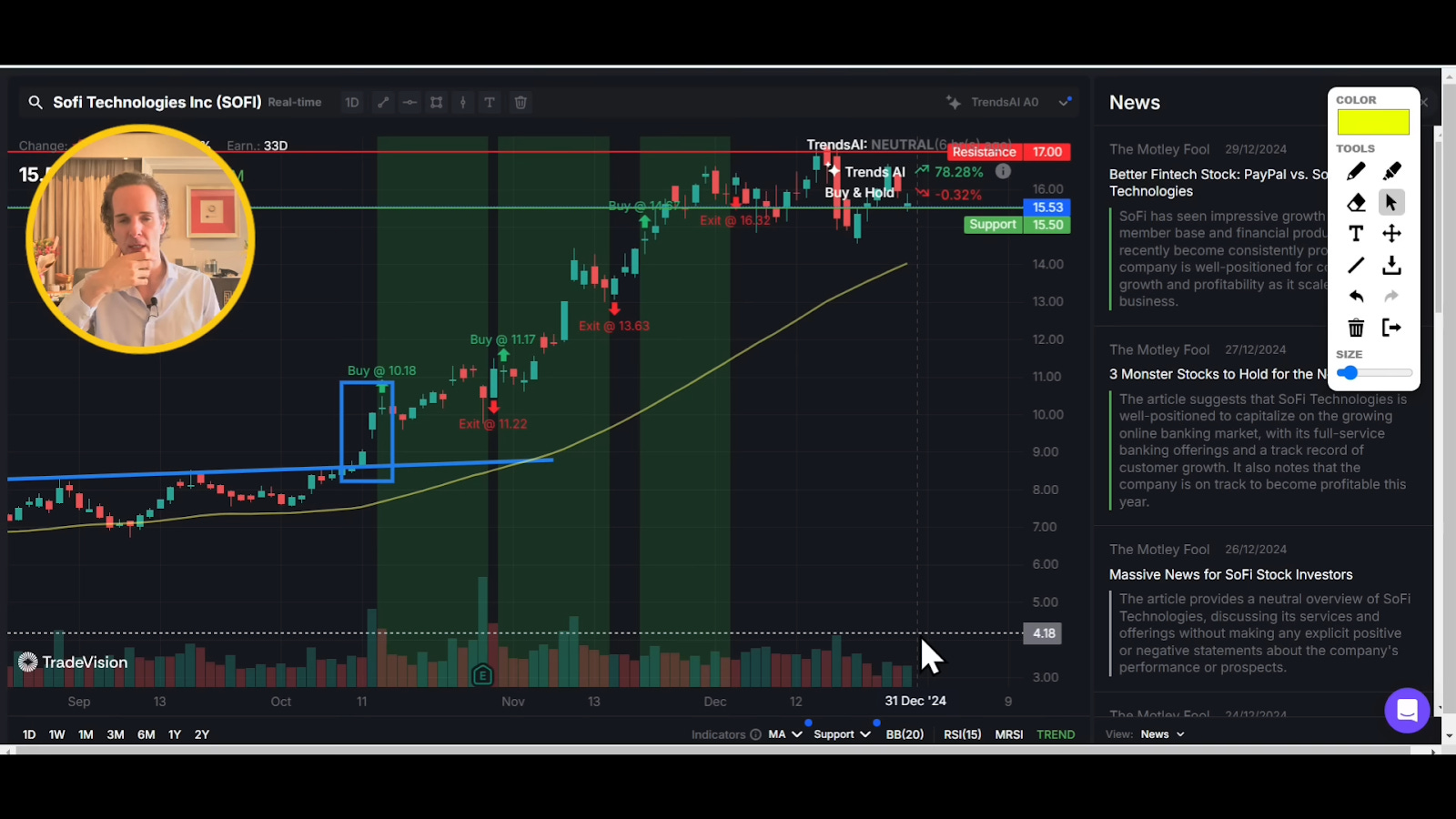Click The Motley Fool source dated 27/12/2024
1456x819 pixels.
tap(1159, 349)
